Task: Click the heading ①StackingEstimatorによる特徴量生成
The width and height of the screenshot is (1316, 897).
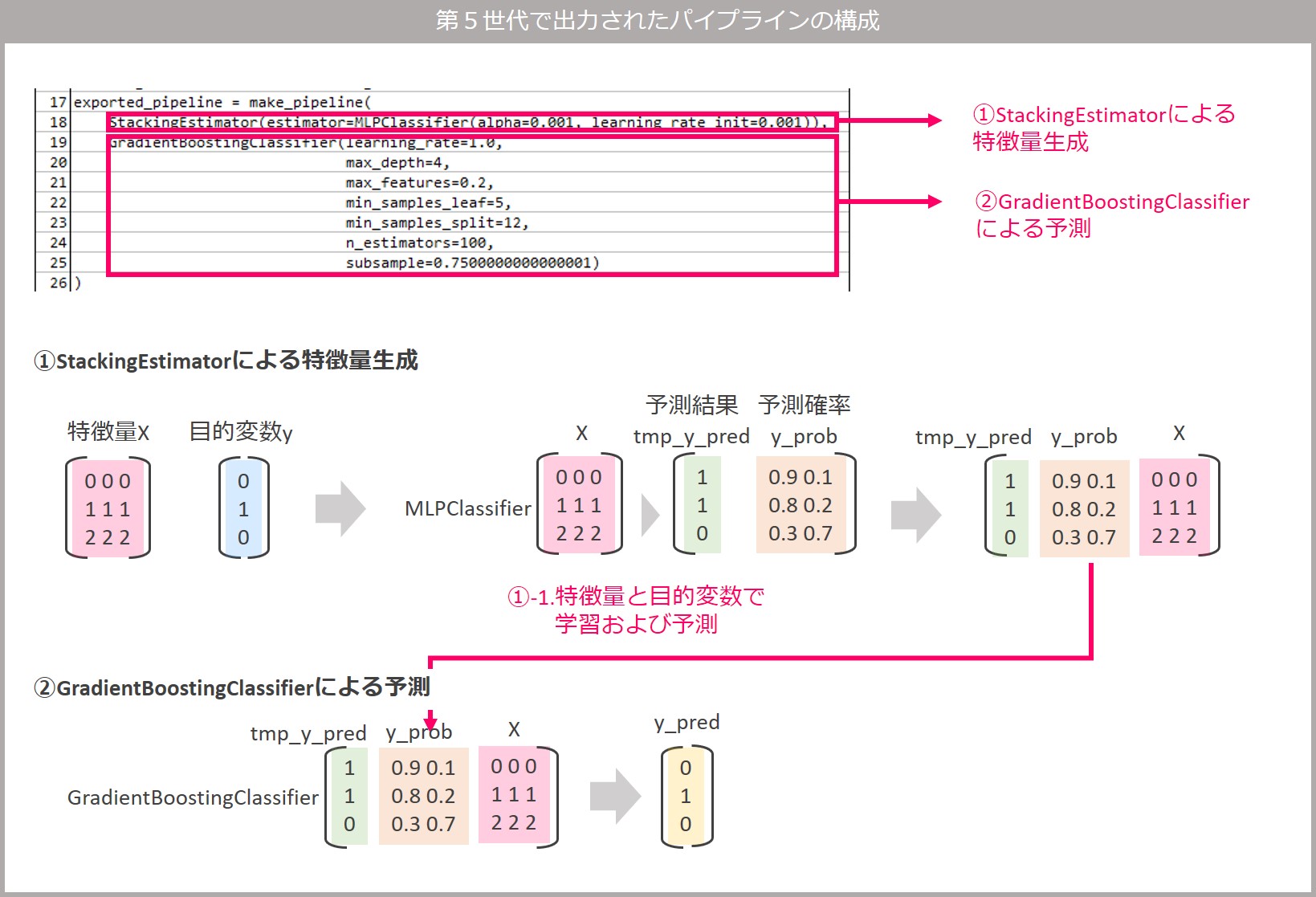Action: pos(226,361)
